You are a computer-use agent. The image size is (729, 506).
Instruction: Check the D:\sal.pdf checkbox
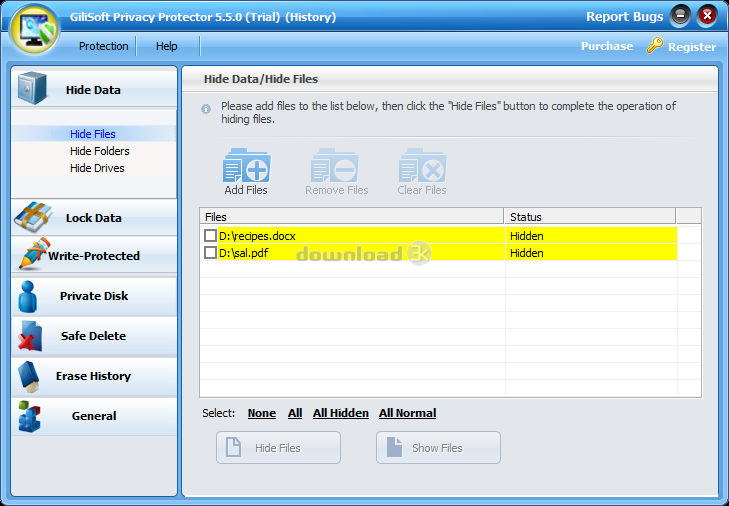coord(210,253)
